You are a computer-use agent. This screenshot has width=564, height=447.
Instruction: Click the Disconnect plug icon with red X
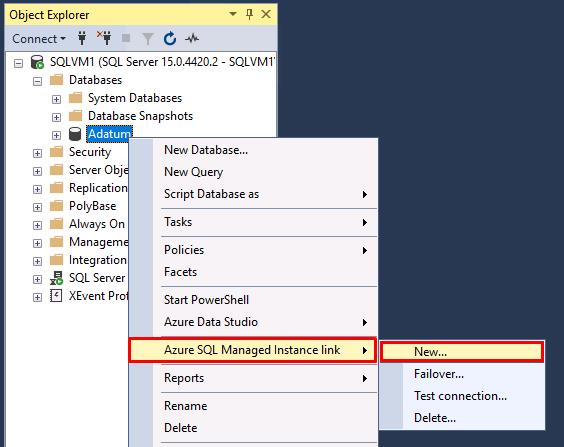104,38
